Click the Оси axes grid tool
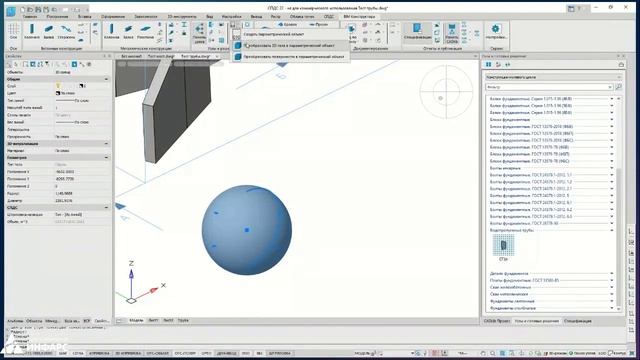This screenshot has width=640, height=360. click(13, 32)
